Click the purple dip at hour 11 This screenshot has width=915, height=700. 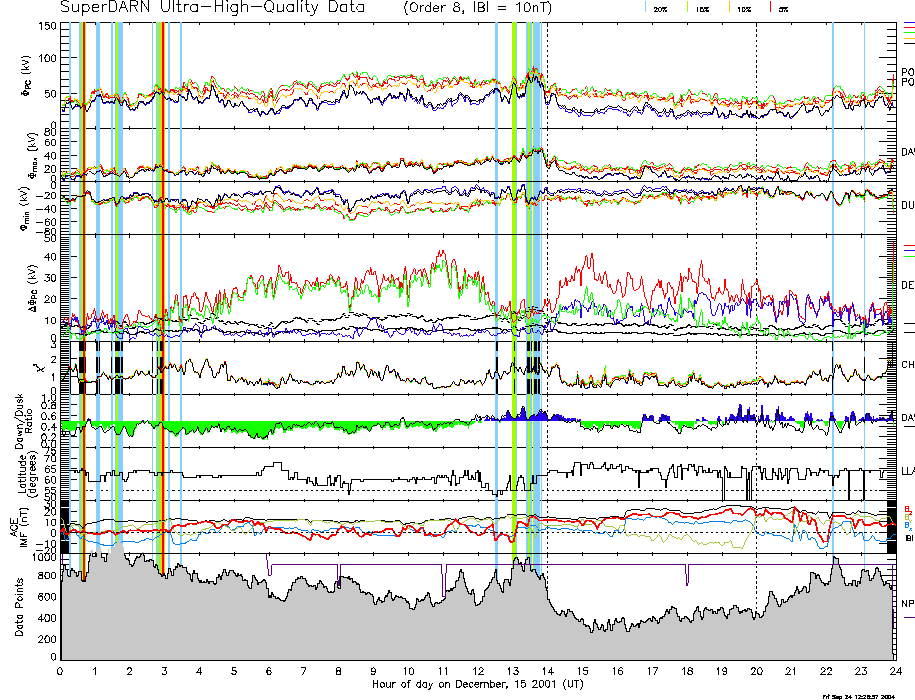click(442, 581)
